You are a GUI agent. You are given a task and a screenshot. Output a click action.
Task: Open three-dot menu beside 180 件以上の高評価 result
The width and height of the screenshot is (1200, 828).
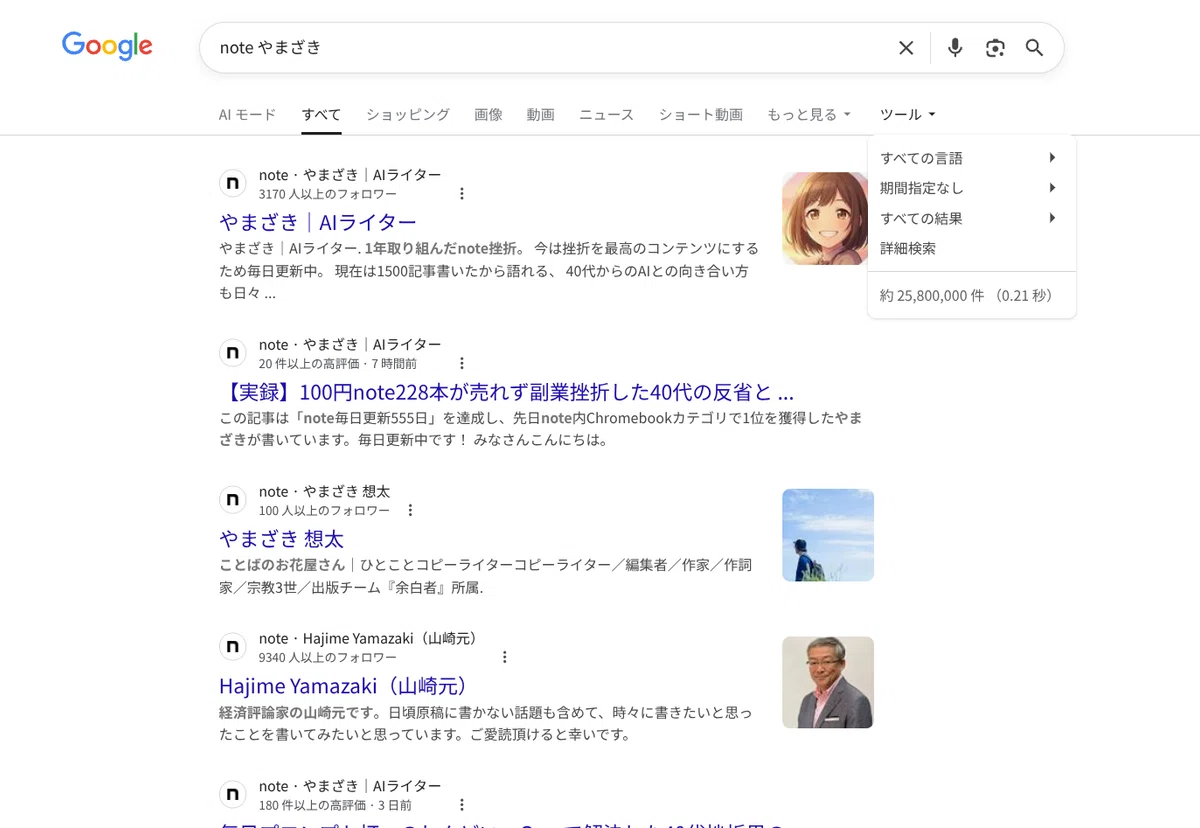pos(461,805)
